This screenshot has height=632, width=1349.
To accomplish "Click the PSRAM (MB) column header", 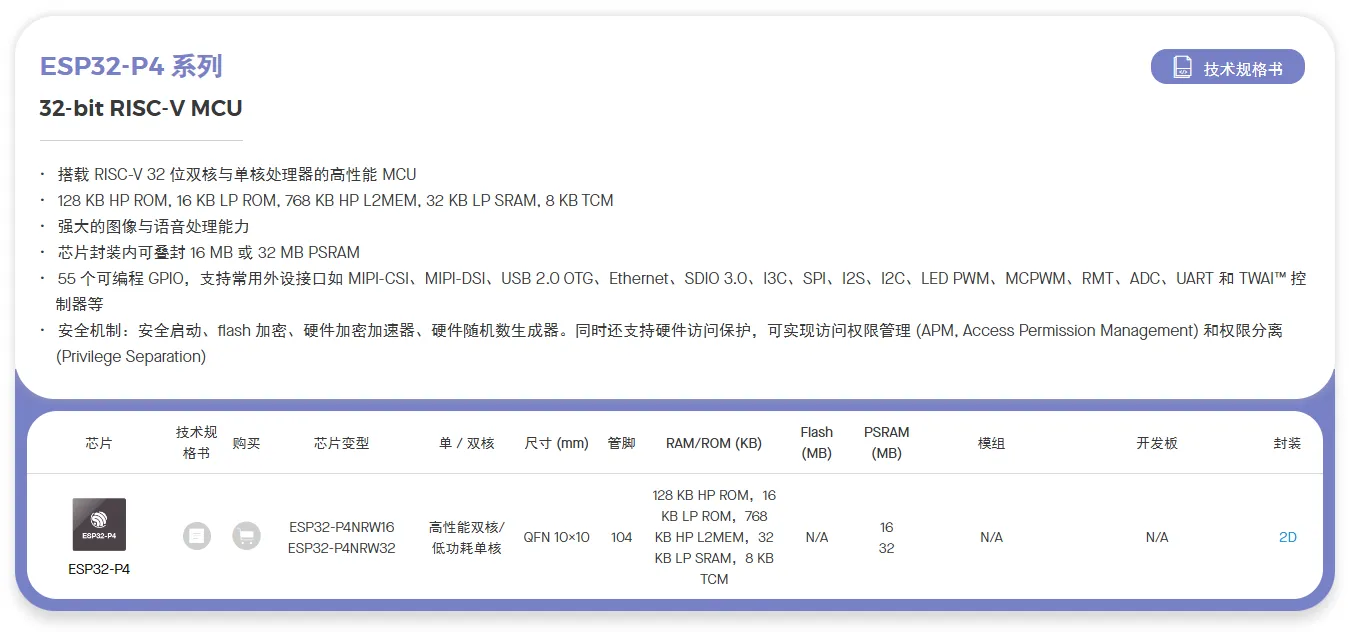I will coord(886,442).
